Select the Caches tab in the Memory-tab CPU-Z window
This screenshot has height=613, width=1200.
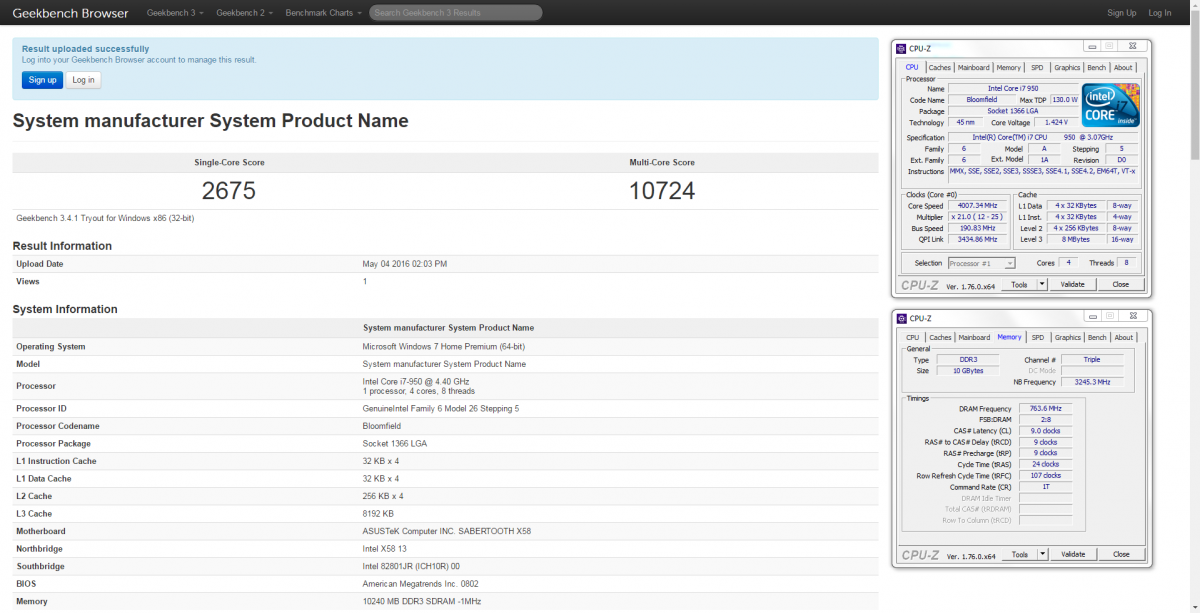[x=940, y=338]
